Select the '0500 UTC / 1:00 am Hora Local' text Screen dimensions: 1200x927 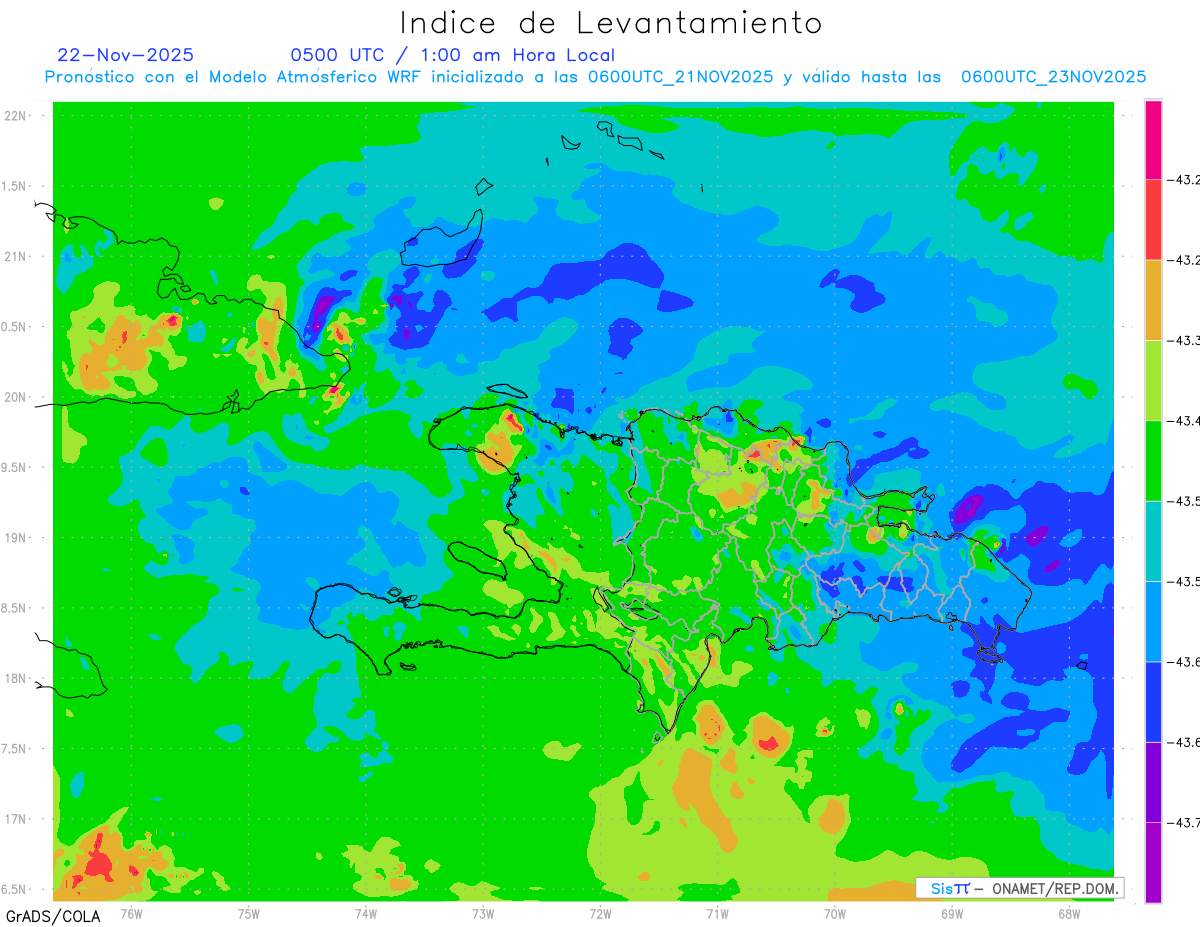pyautogui.click(x=452, y=55)
